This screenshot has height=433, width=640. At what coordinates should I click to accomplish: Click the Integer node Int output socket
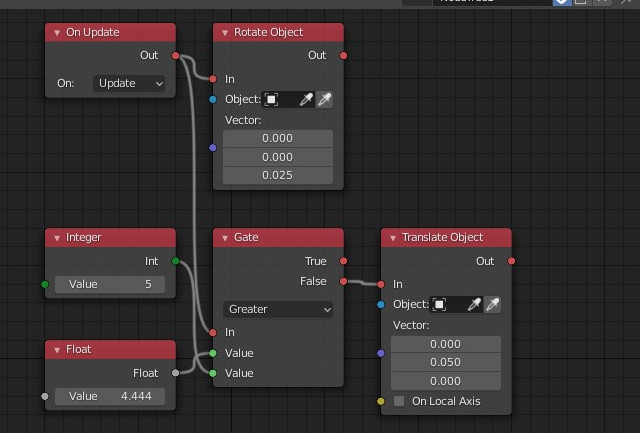click(x=176, y=261)
